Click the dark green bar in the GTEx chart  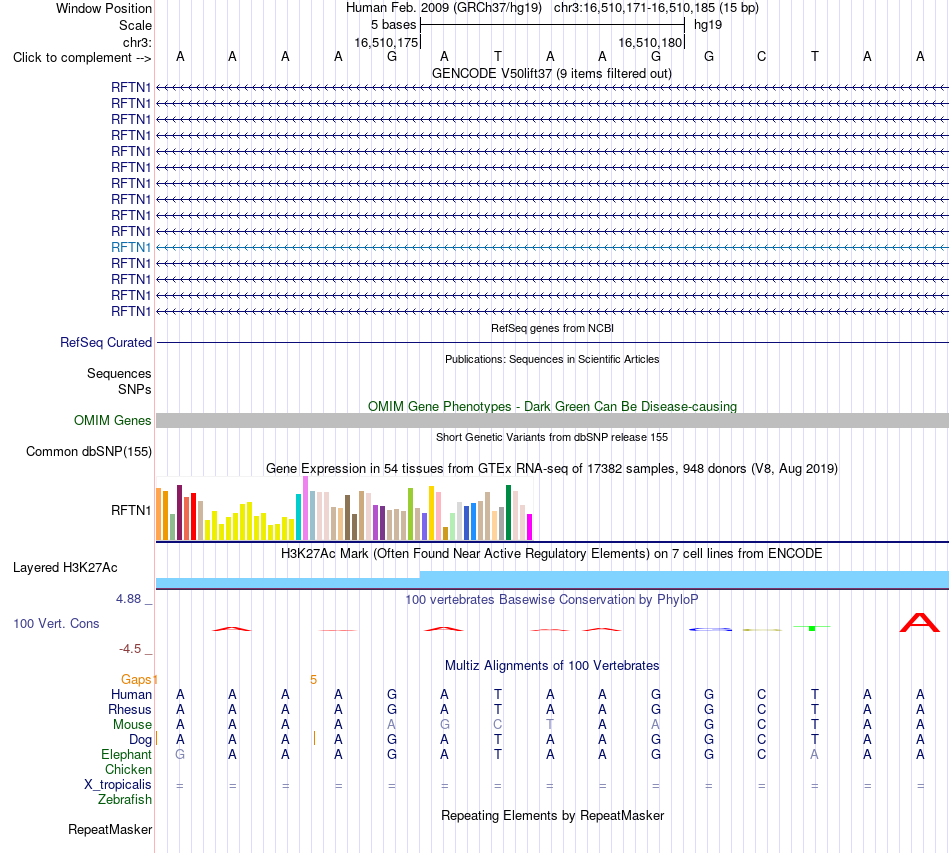(x=508, y=513)
